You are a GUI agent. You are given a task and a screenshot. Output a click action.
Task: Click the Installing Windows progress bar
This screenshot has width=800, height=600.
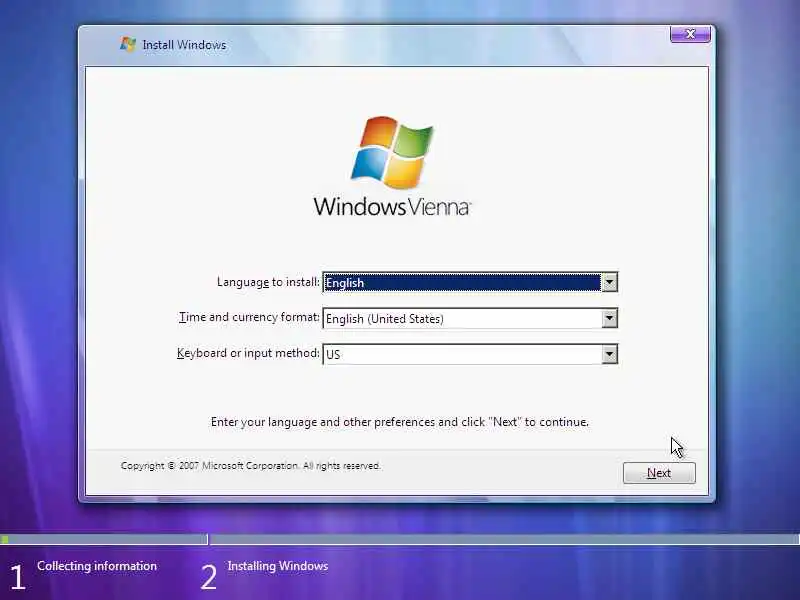pyautogui.click(x=505, y=539)
